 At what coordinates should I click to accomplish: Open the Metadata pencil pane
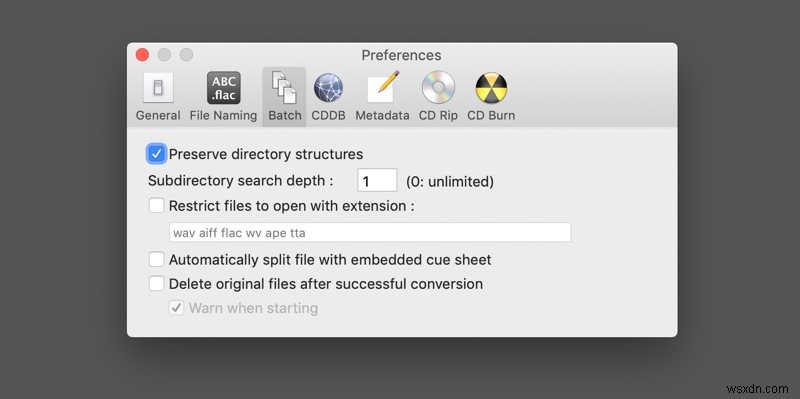pyautogui.click(x=382, y=97)
